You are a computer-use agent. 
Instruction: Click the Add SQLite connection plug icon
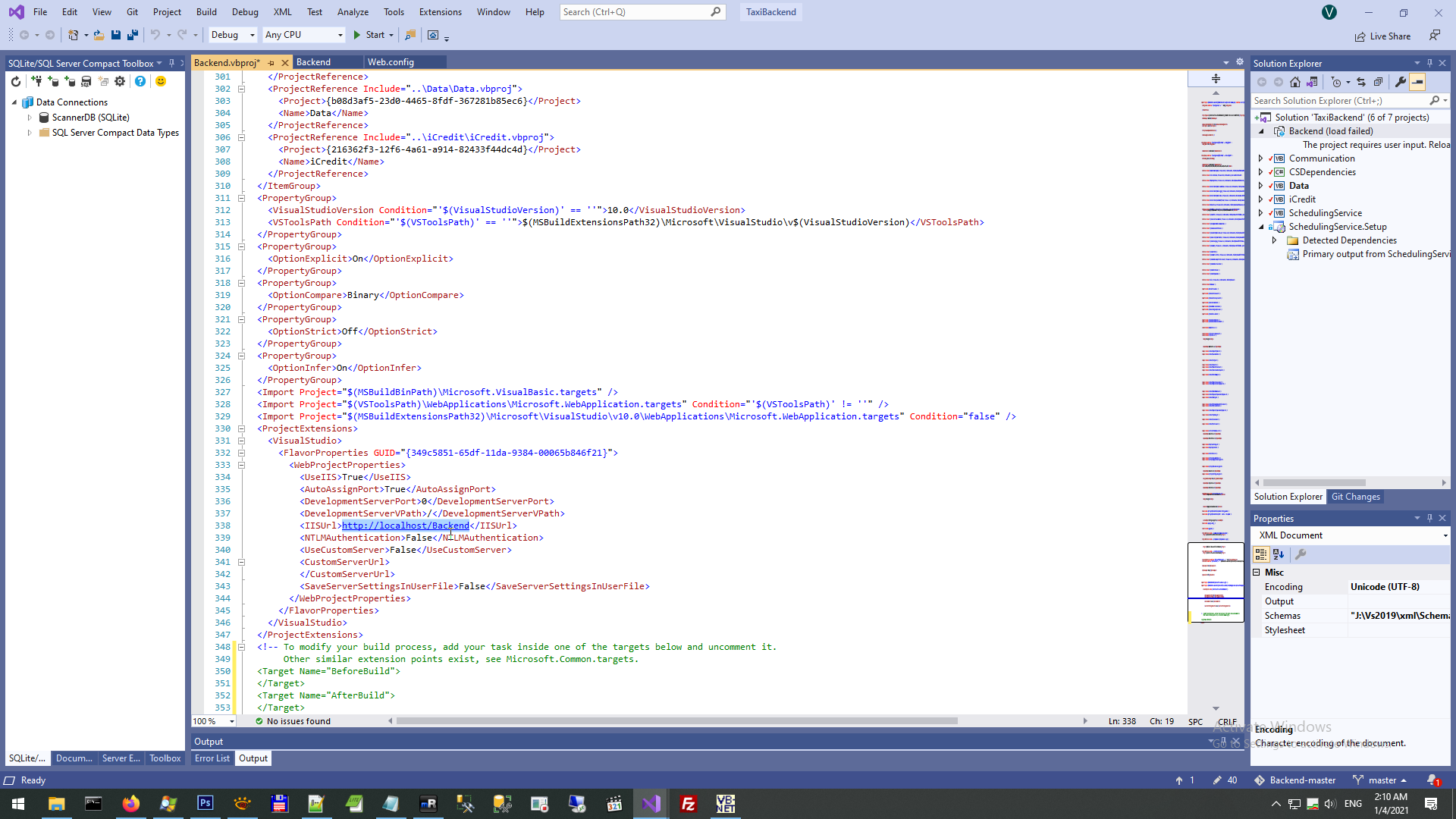(x=36, y=81)
